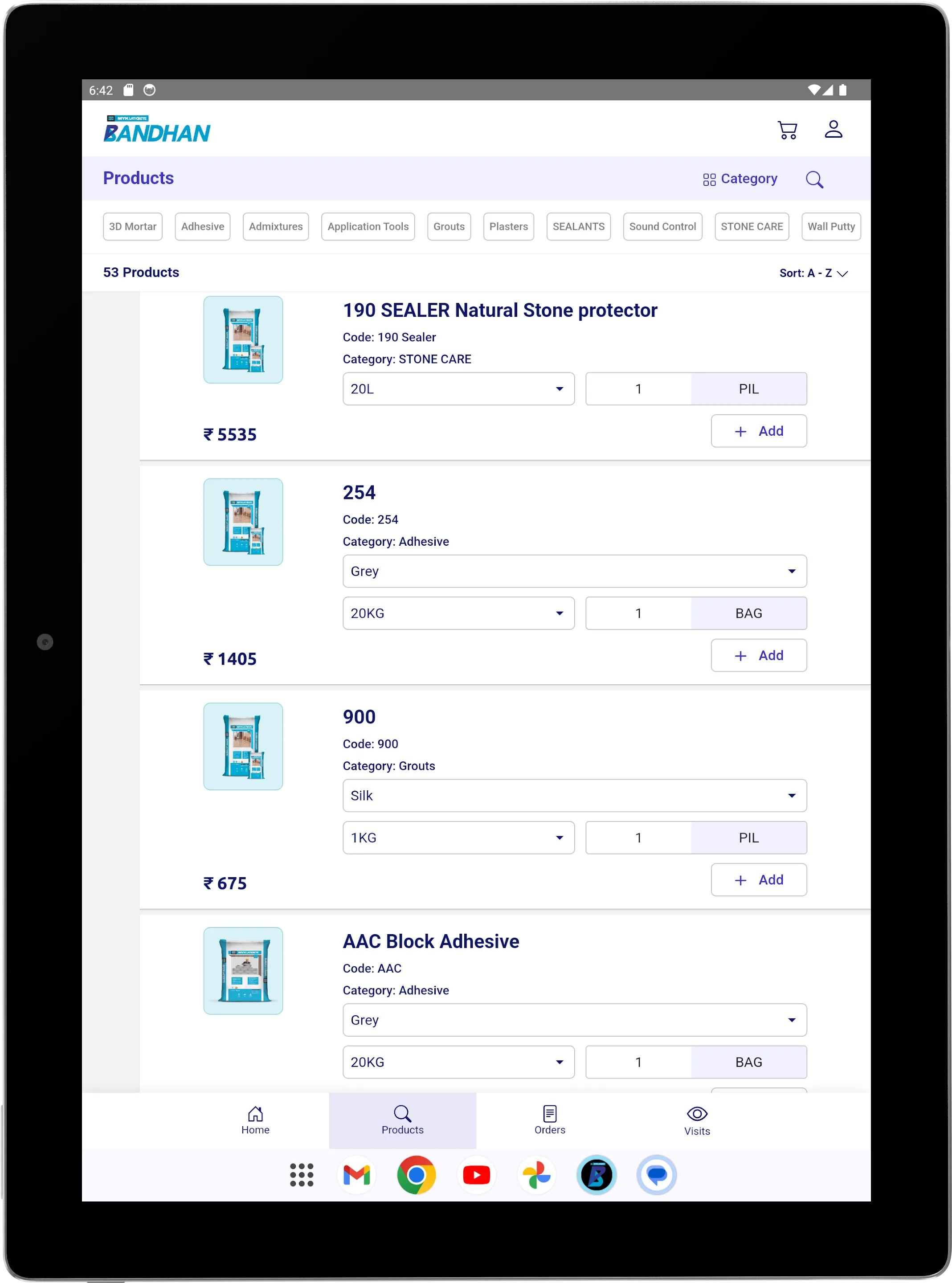The image size is (952, 1283).
Task: Click 'Category: STONE CARE' text
Action: click(407, 359)
